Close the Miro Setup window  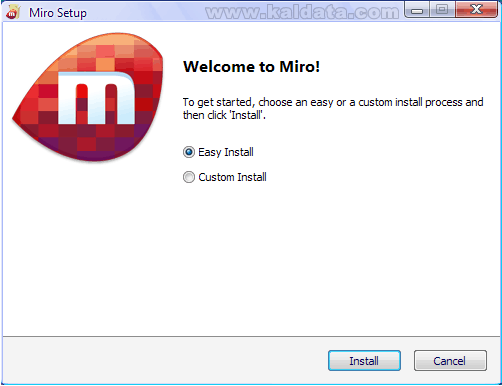point(477,10)
